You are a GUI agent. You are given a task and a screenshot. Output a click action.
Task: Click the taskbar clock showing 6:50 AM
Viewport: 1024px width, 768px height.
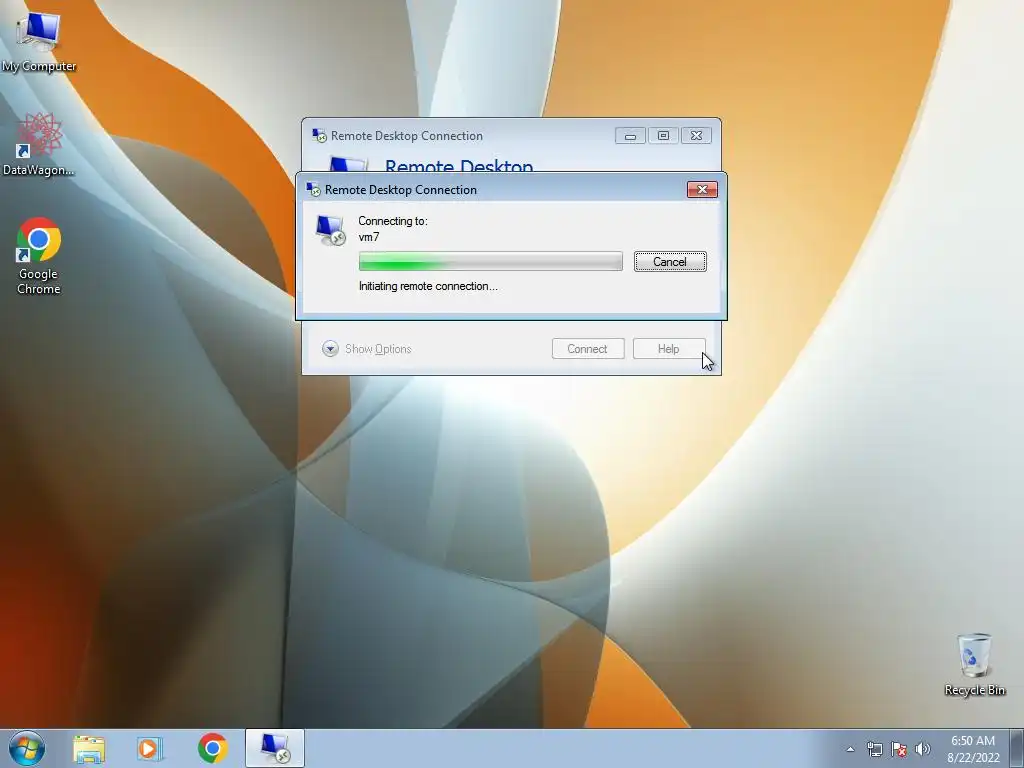coord(973,749)
